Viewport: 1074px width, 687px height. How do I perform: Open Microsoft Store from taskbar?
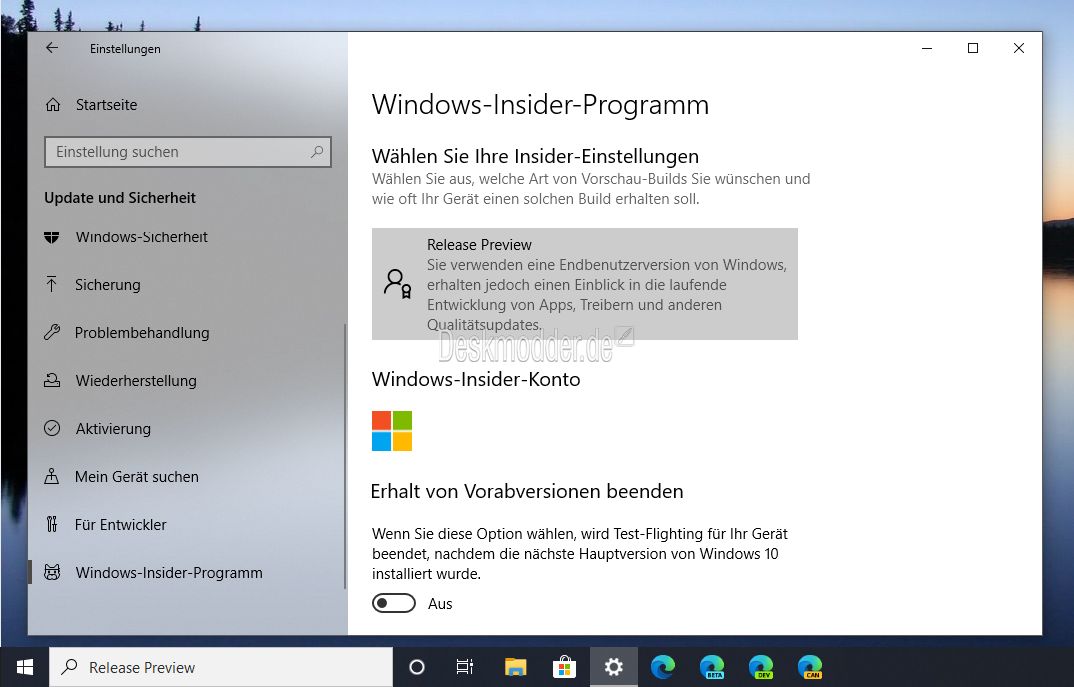pos(564,667)
